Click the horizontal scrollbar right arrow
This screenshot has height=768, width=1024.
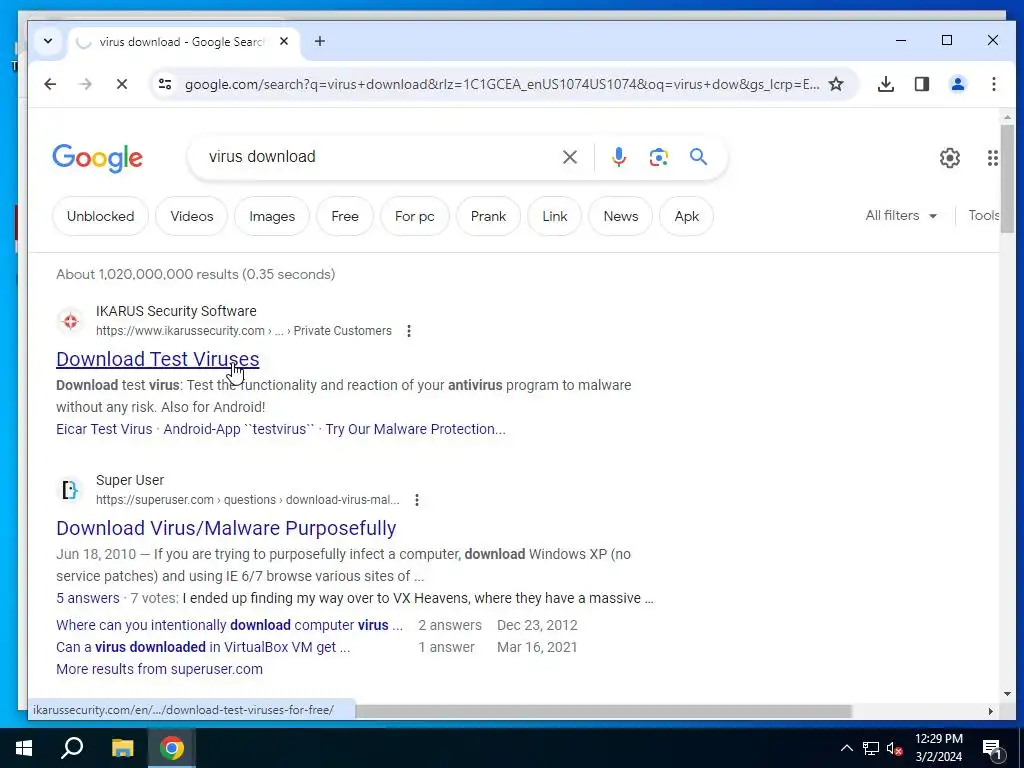point(991,711)
